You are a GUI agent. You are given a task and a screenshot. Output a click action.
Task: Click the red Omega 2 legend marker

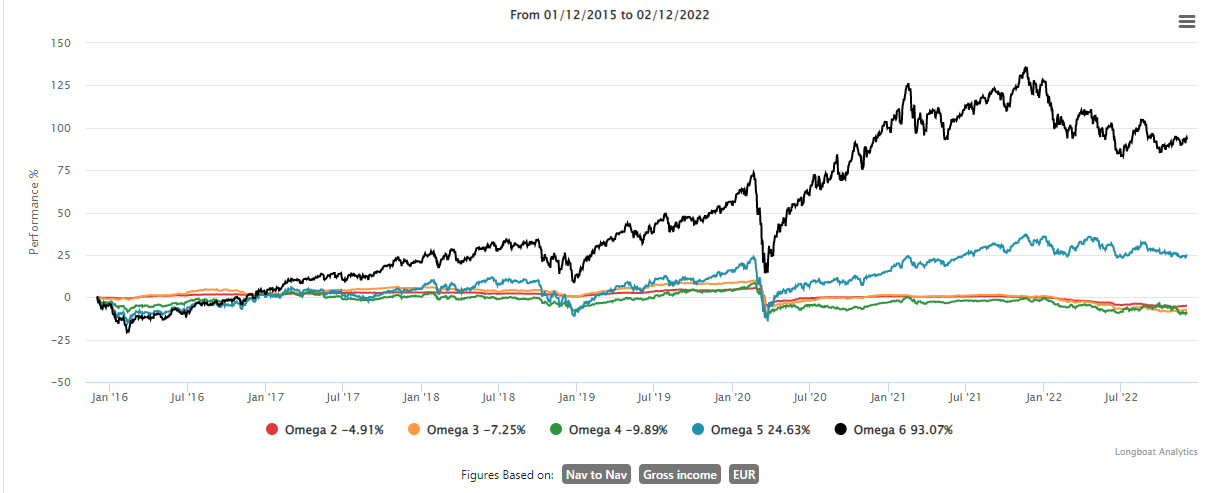click(x=271, y=430)
